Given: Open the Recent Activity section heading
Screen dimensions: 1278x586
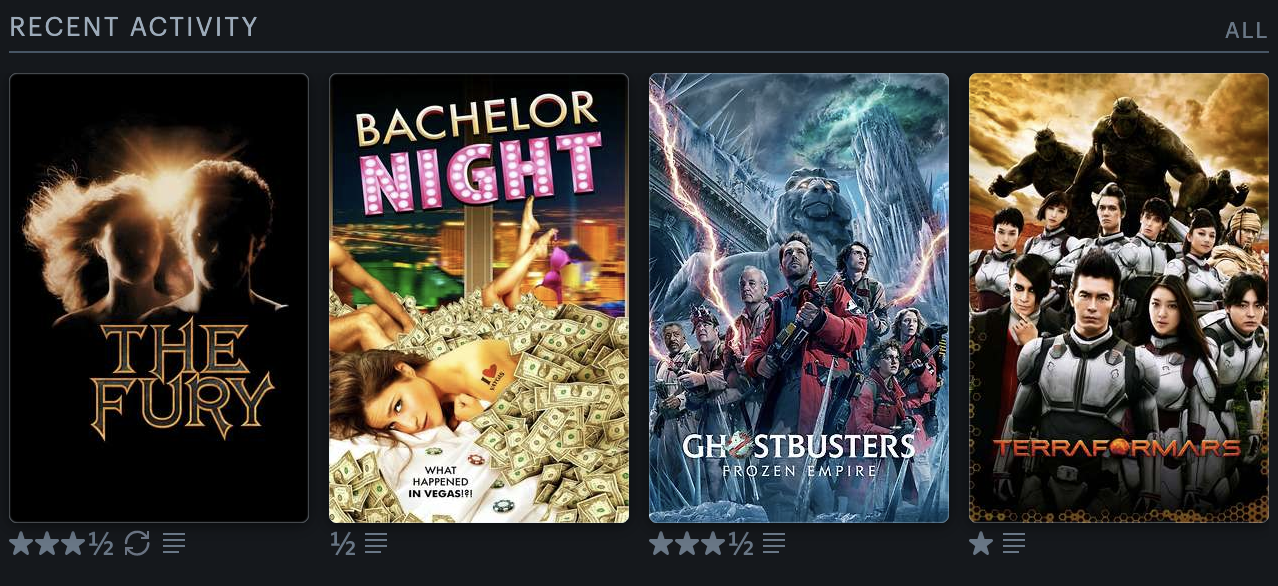Looking at the screenshot, I should point(133,27).
